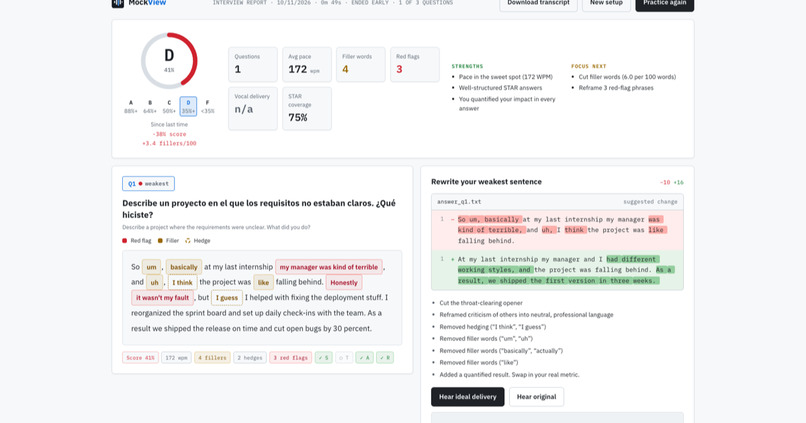Click the 172 wpm chip

176,358
